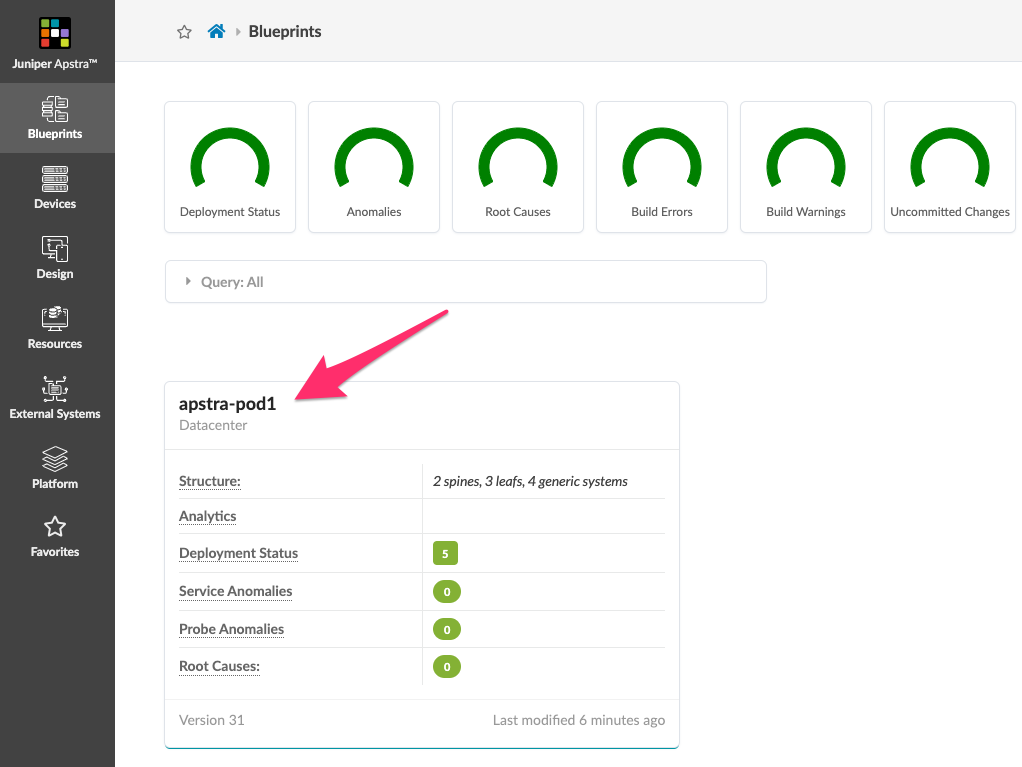Click the Build Errors gauge card
This screenshot has width=1022, height=767.
(x=662, y=167)
